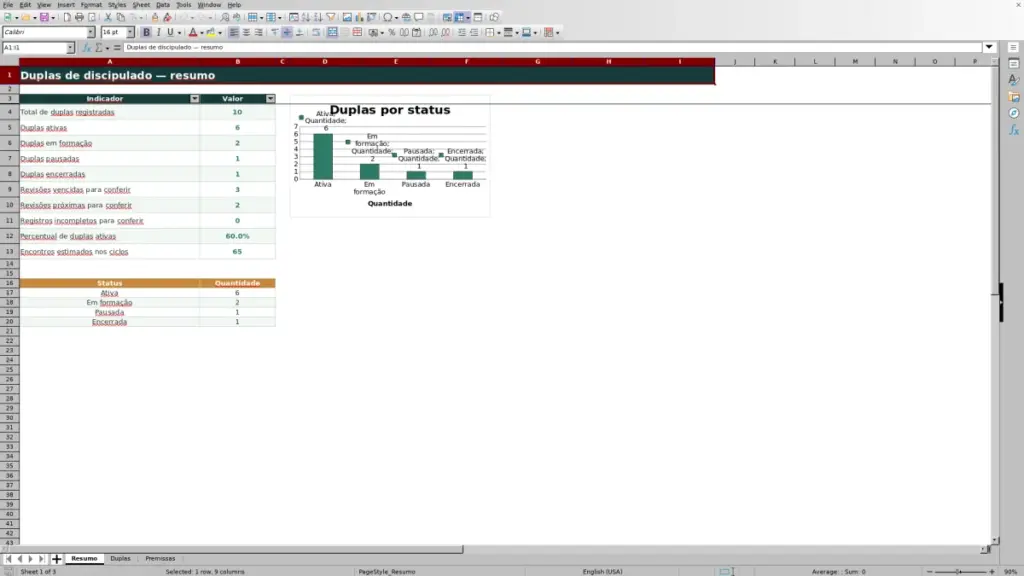Viewport: 1024px width, 576px height.
Task: Open the Indicador column filter dropdown
Action: 195,99
